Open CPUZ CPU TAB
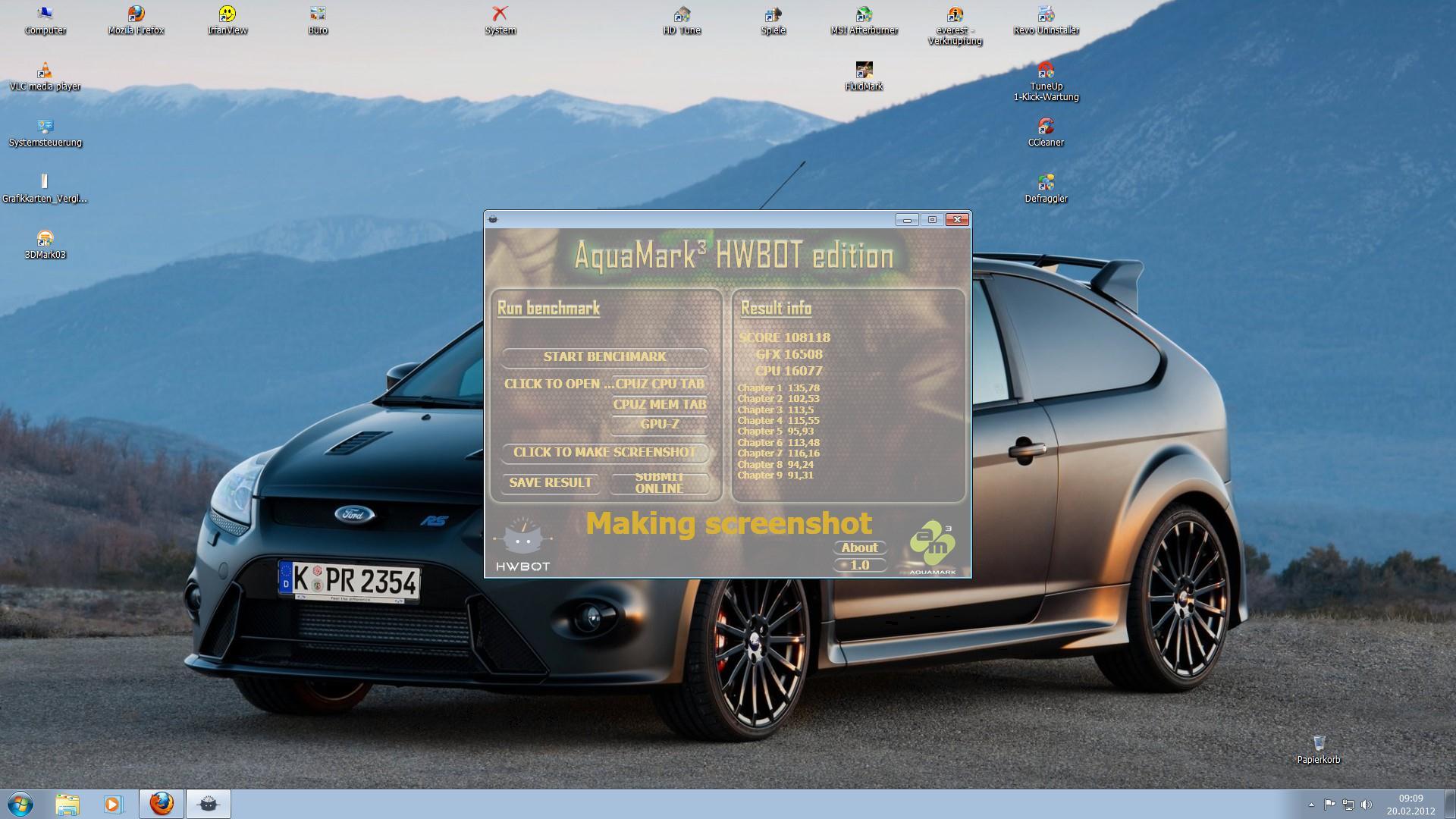 (x=659, y=384)
